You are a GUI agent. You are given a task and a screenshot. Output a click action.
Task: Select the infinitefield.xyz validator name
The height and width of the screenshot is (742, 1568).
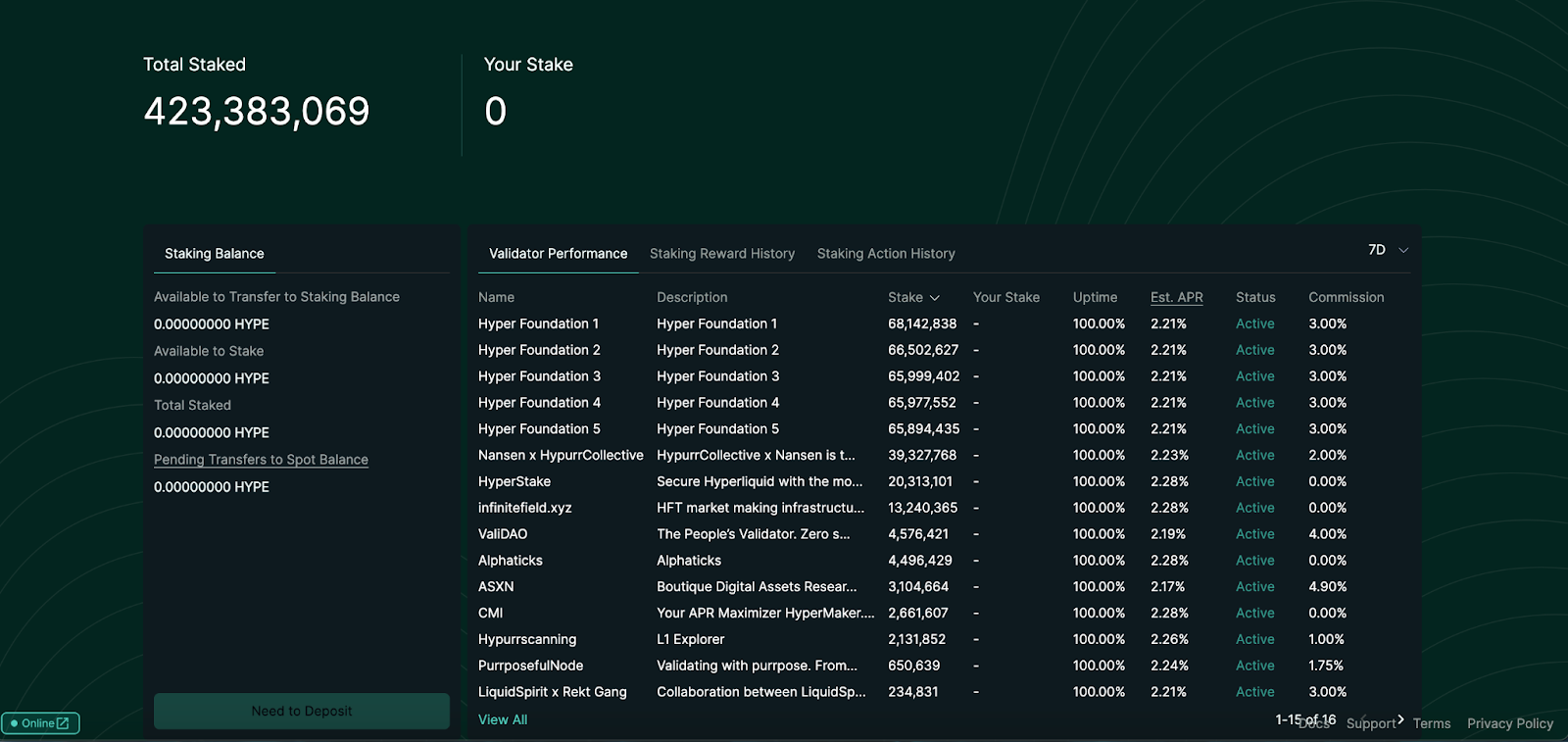click(524, 508)
